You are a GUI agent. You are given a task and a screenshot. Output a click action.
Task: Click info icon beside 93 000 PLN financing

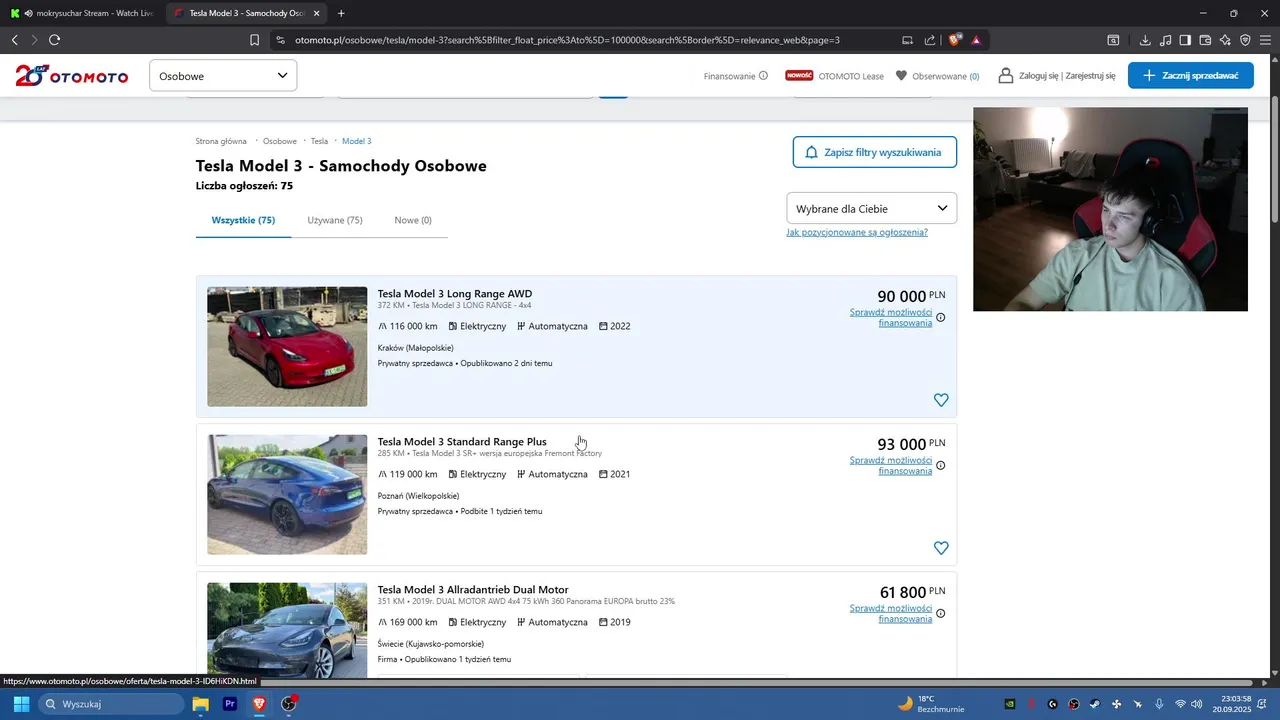941,465
